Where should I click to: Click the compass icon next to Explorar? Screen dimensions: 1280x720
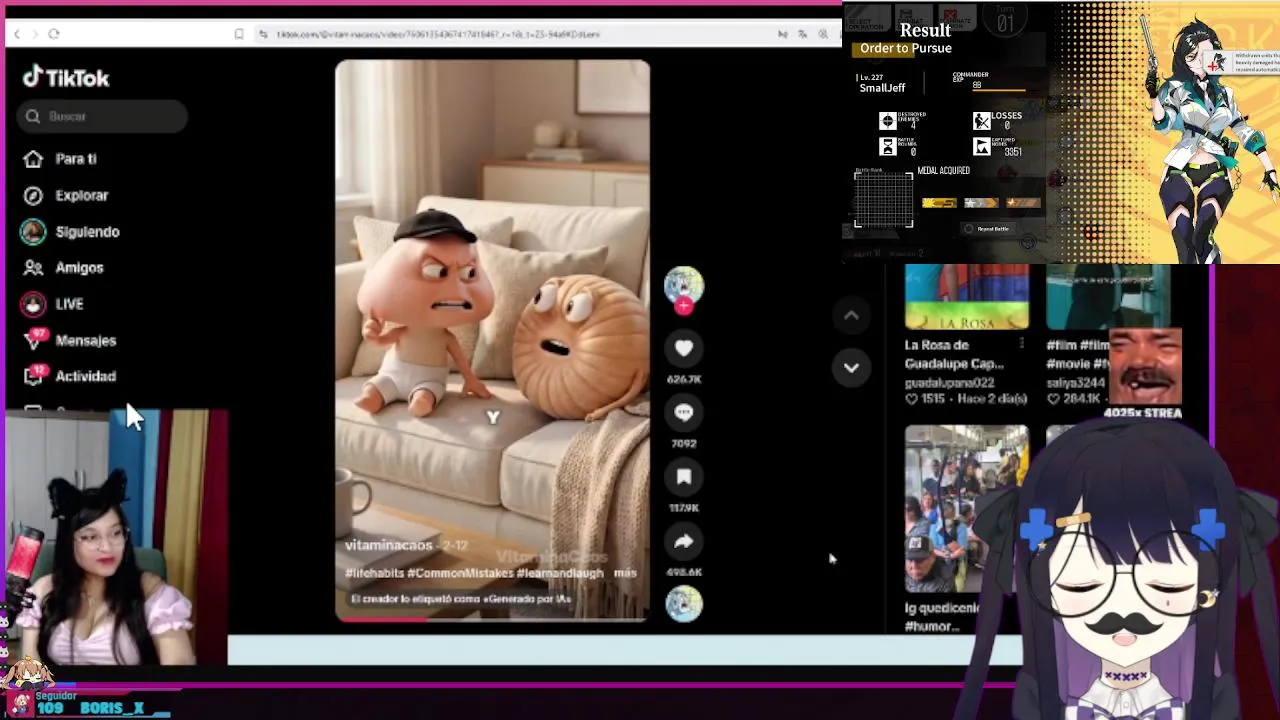point(33,195)
